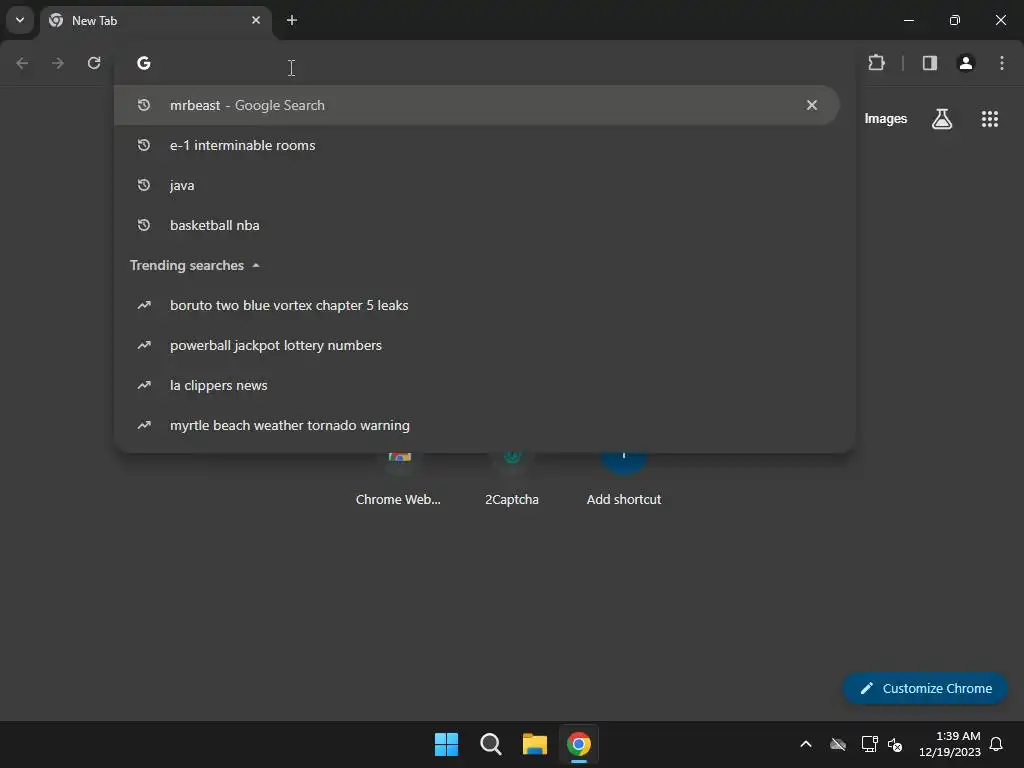
Task: Click the Images link
Action: pyautogui.click(x=886, y=119)
